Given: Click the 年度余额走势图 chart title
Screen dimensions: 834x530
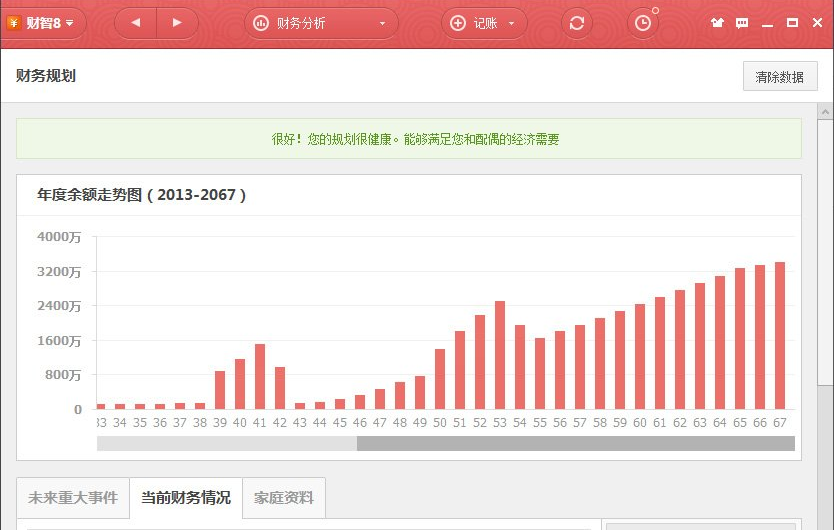Looking at the screenshot, I should click(141, 195).
